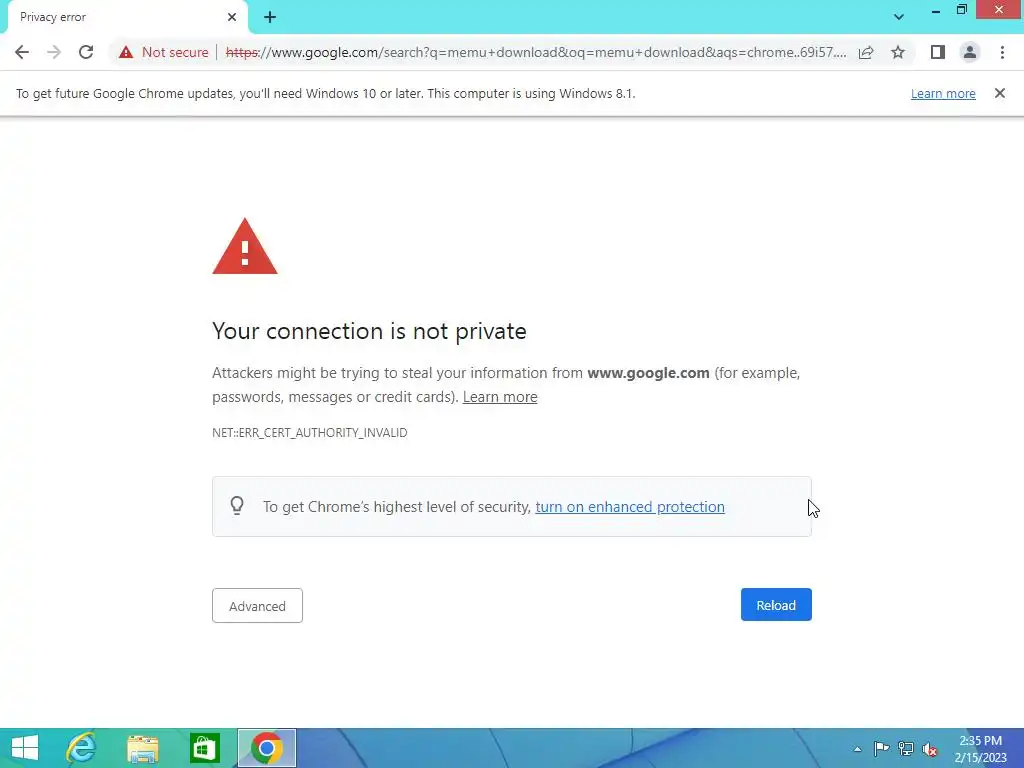Click the share this page icon
1024x768 pixels.
pos(866,52)
